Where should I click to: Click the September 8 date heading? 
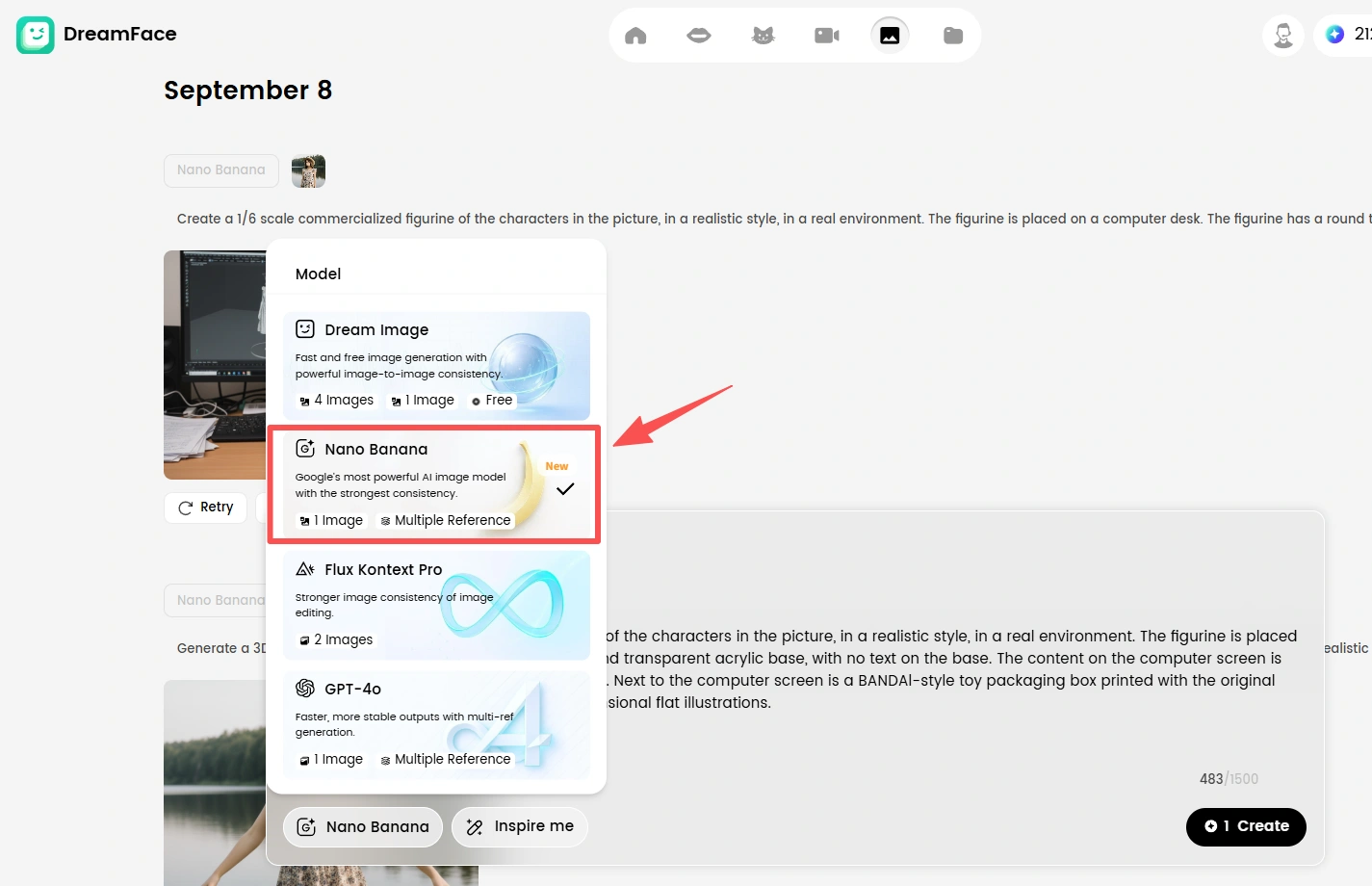point(248,91)
